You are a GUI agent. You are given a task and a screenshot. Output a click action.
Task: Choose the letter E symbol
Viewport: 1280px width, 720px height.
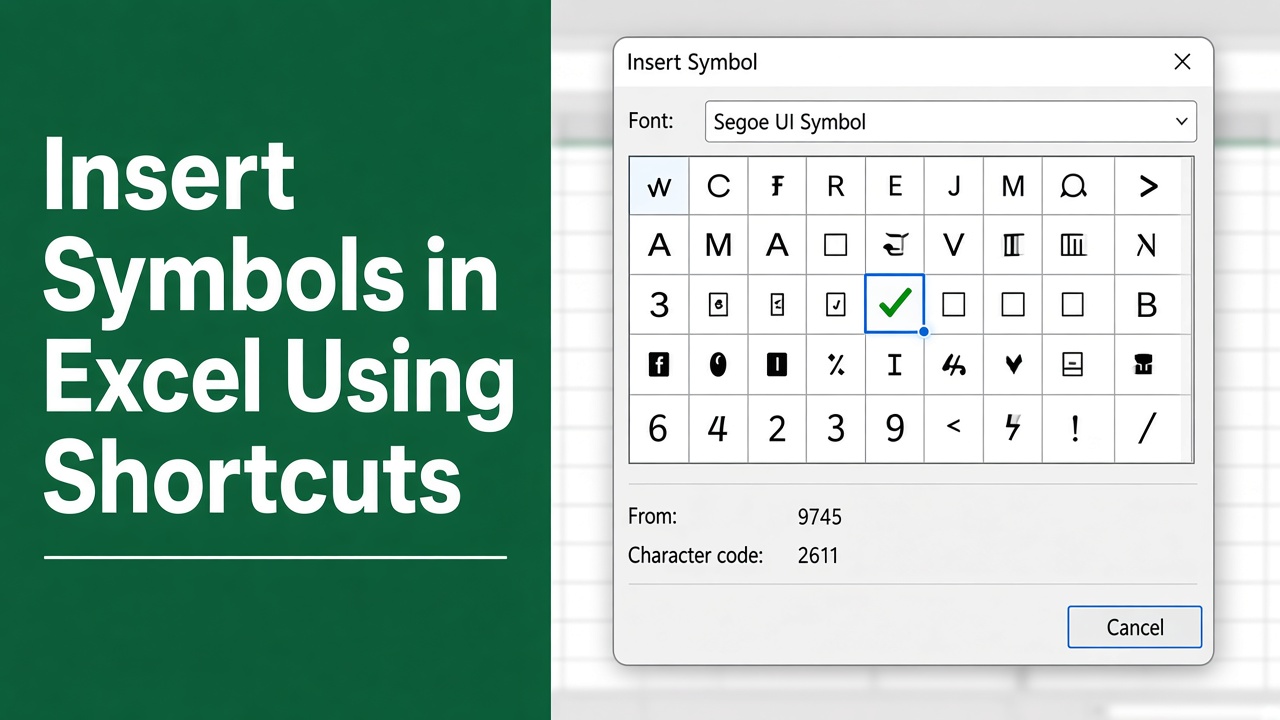[x=895, y=186]
